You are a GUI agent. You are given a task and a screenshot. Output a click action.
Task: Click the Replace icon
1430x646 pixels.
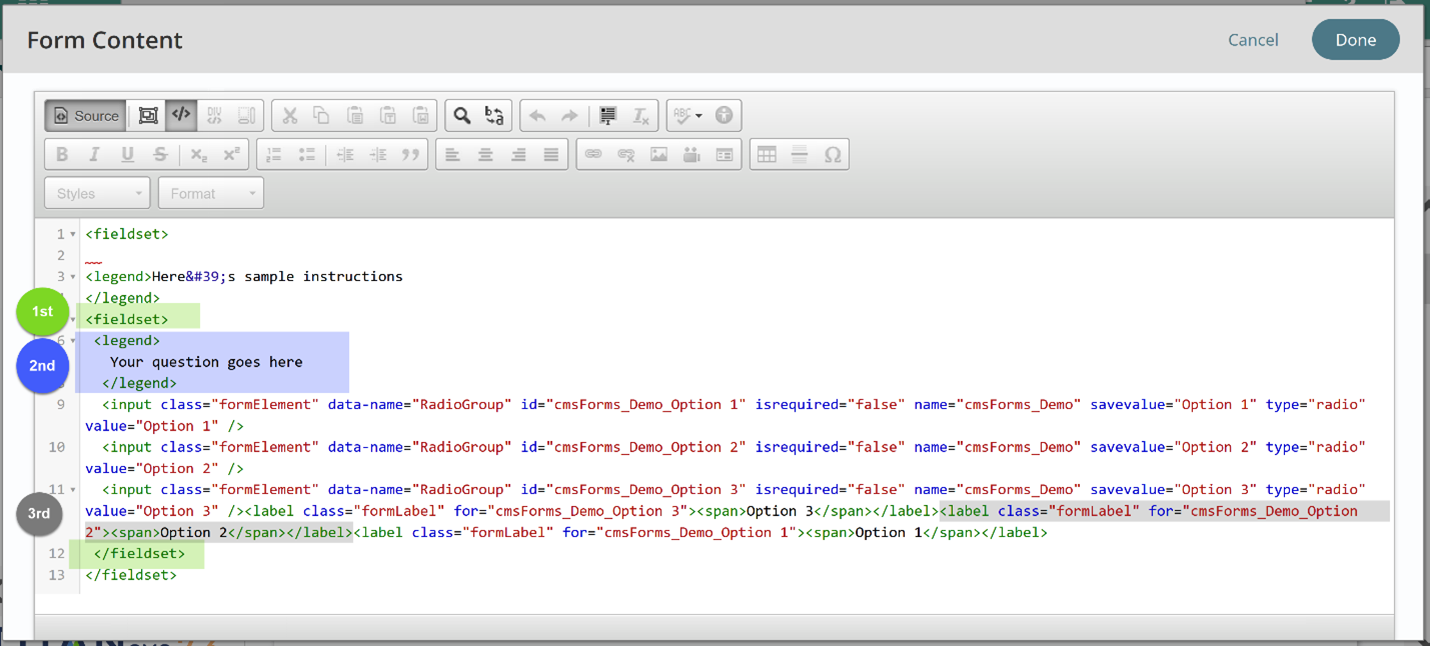coord(495,116)
